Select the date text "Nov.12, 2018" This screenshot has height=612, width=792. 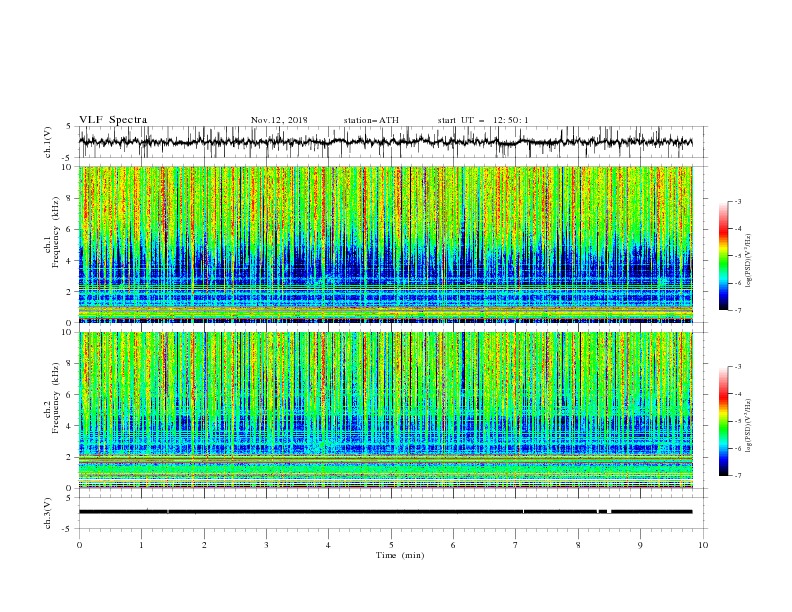tap(279, 120)
